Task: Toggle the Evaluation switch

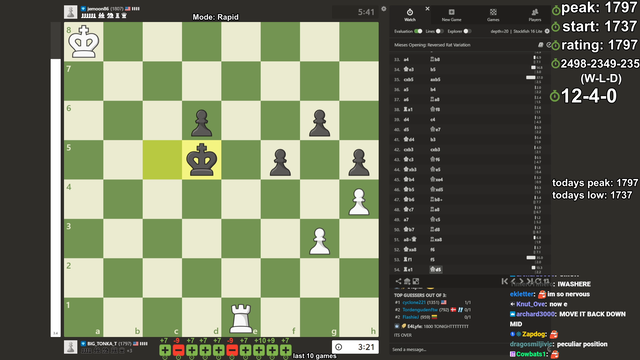Action: (x=418, y=31)
